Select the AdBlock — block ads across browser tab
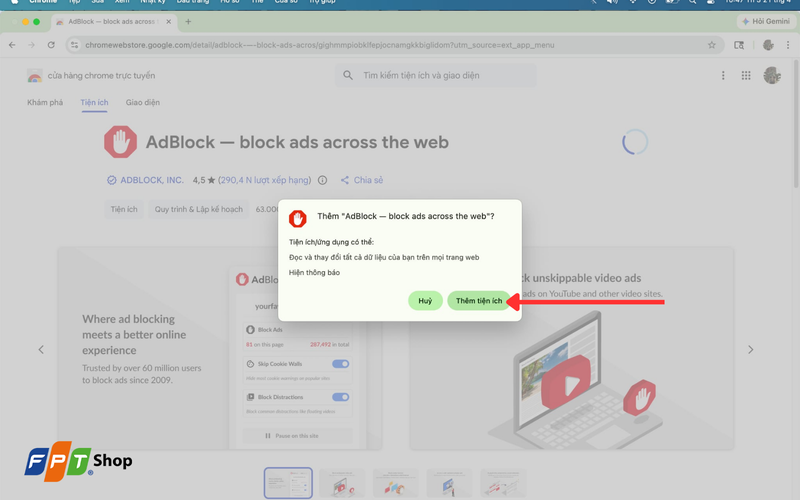 pos(114,21)
